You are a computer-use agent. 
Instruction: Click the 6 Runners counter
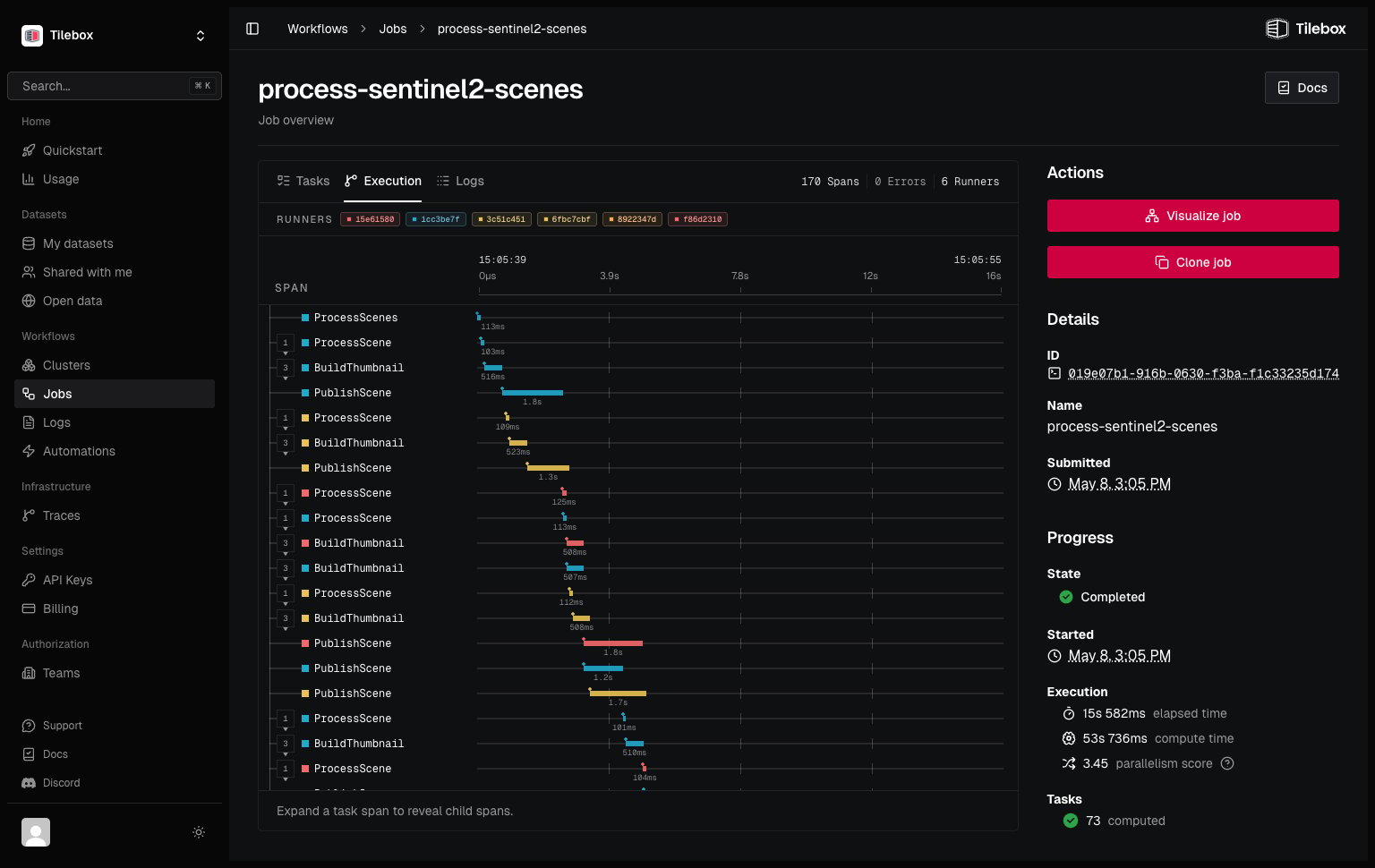coord(969,182)
